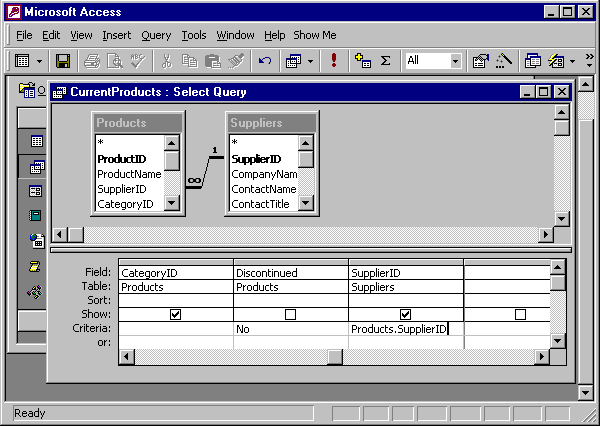Uncheck Show box for SupplierID column
This screenshot has height=426, width=600.
[405, 314]
